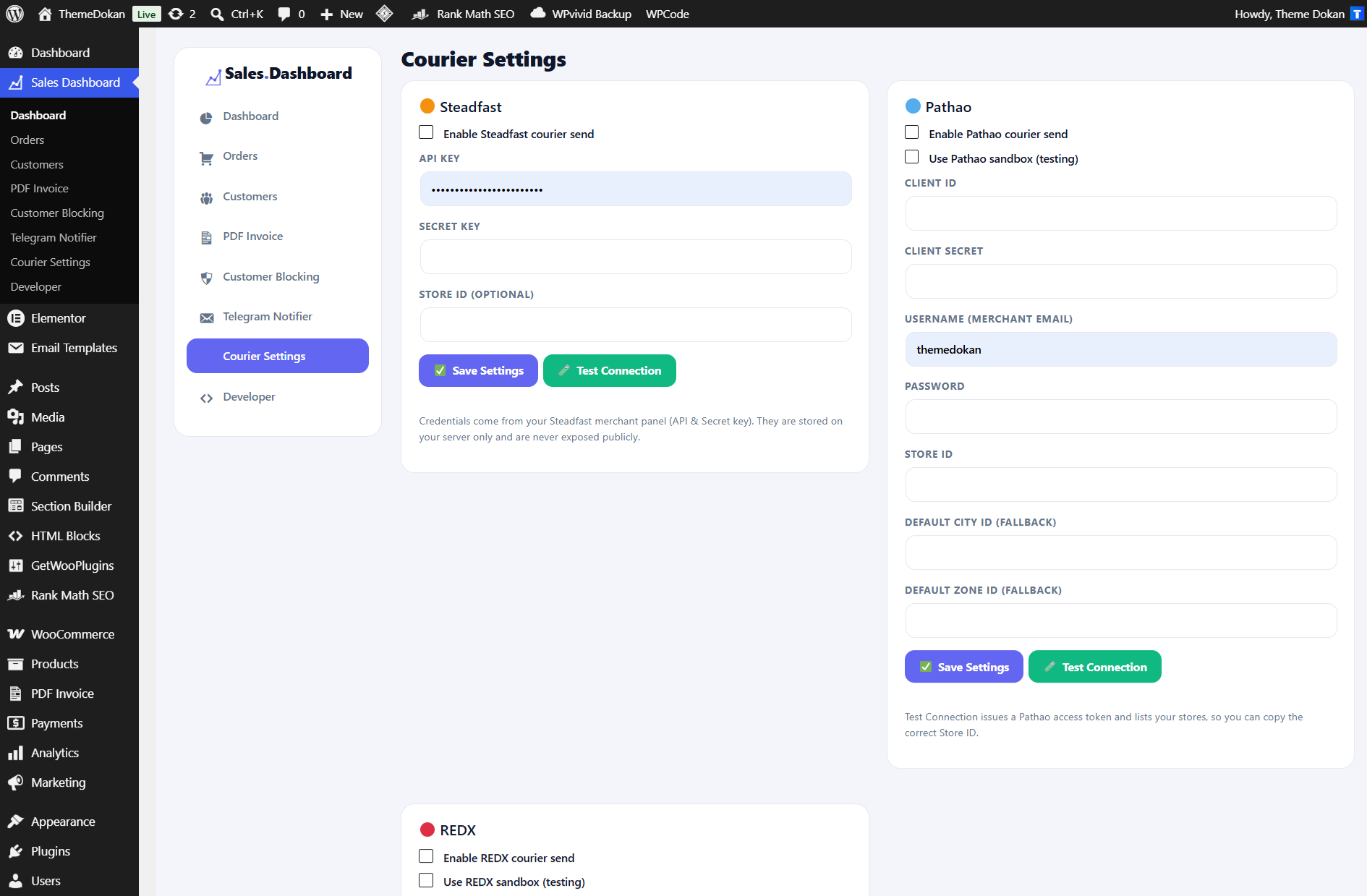This screenshot has width=1367, height=896.
Task: Enable REDX courier send checkbox
Action: 426,856
